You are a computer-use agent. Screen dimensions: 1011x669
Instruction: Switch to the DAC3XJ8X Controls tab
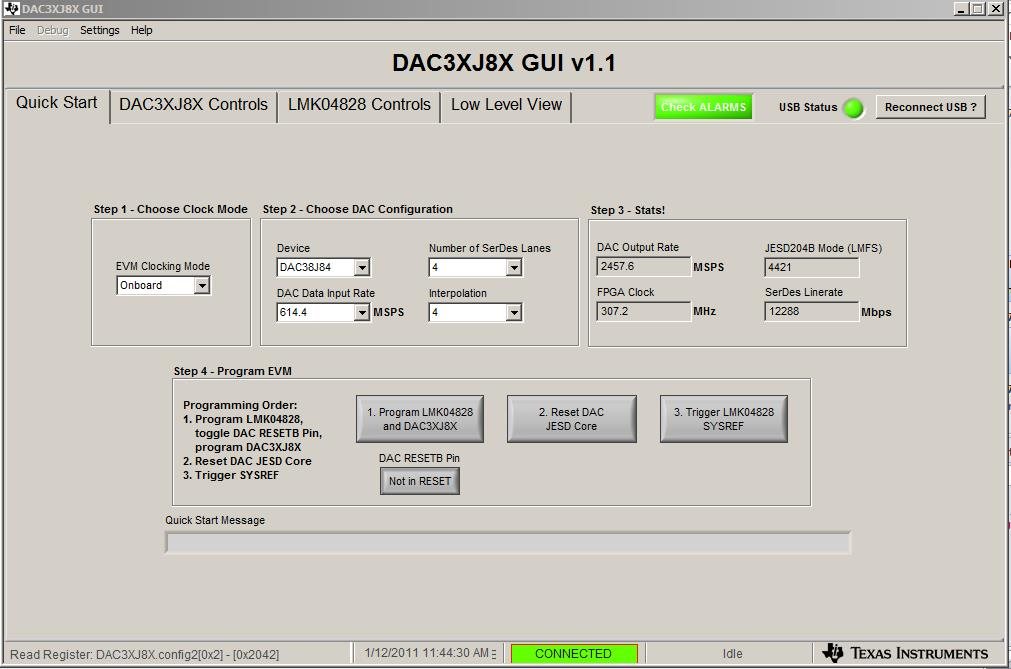(x=193, y=105)
